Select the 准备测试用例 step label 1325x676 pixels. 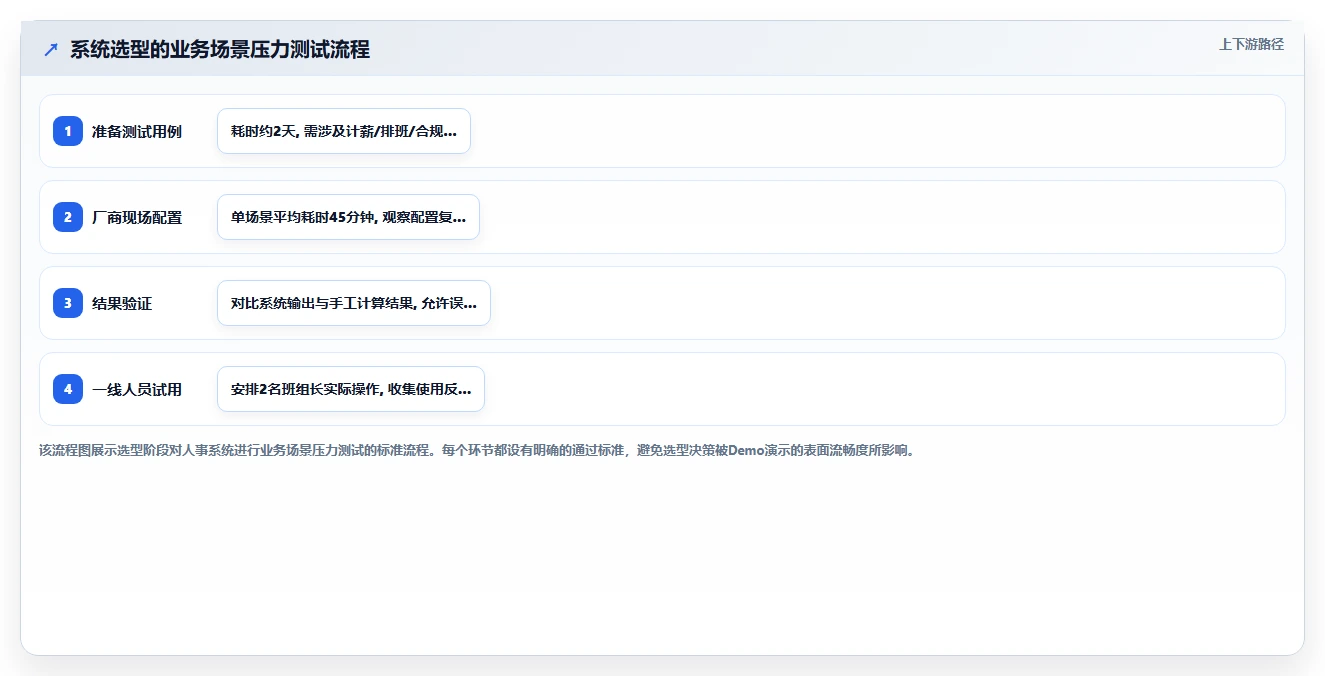(137, 132)
